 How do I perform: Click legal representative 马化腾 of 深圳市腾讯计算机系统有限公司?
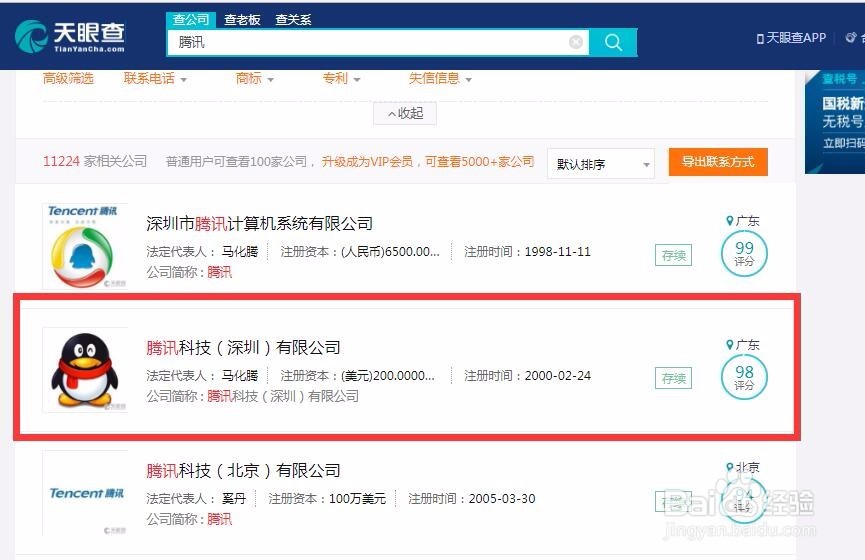[x=240, y=252]
